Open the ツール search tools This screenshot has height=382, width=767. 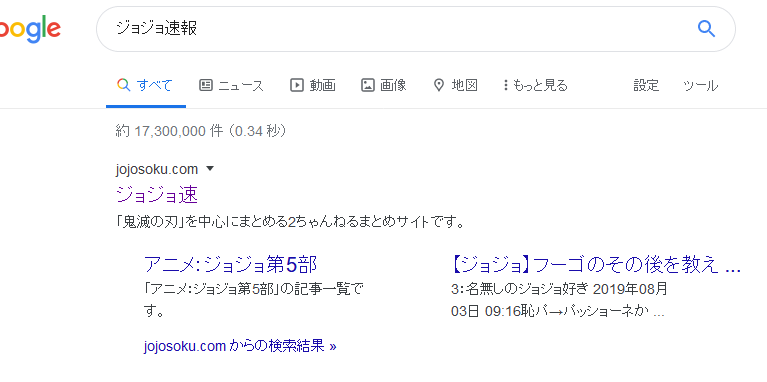pyautogui.click(x=700, y=86)
